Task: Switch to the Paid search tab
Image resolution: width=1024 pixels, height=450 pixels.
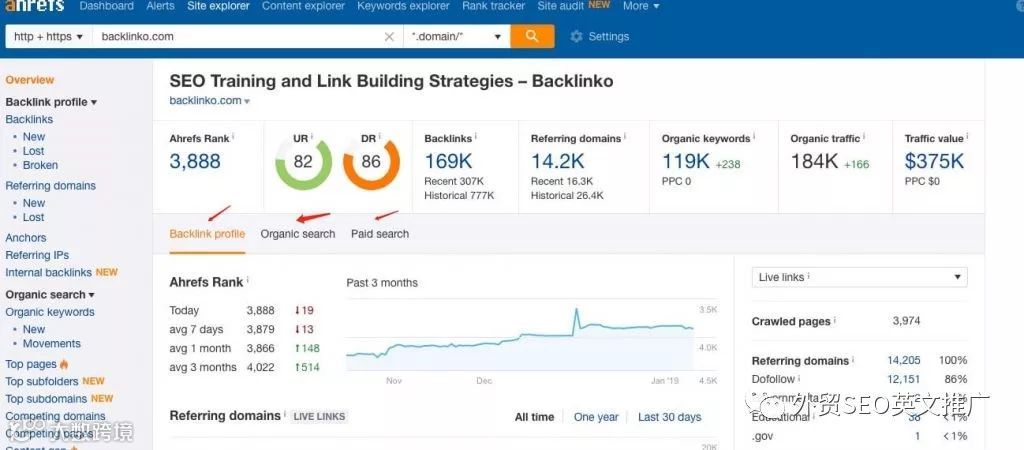Action: pos(380,234)
